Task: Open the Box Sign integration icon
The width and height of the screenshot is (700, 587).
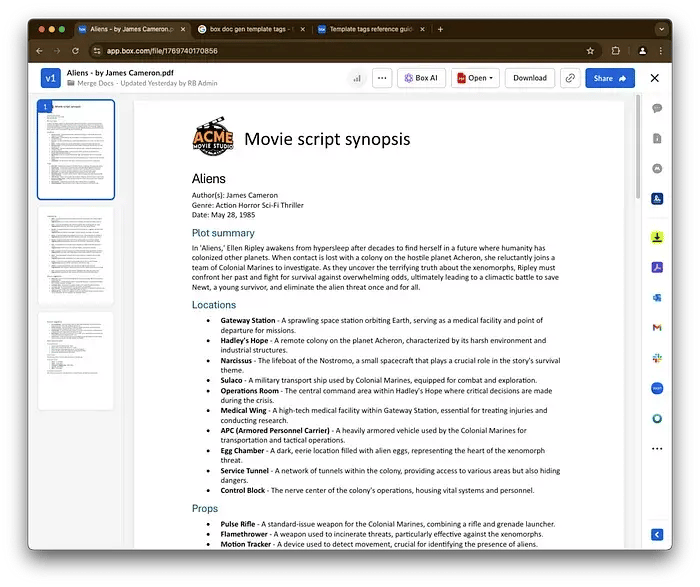Action: click(x=657, y=199)
